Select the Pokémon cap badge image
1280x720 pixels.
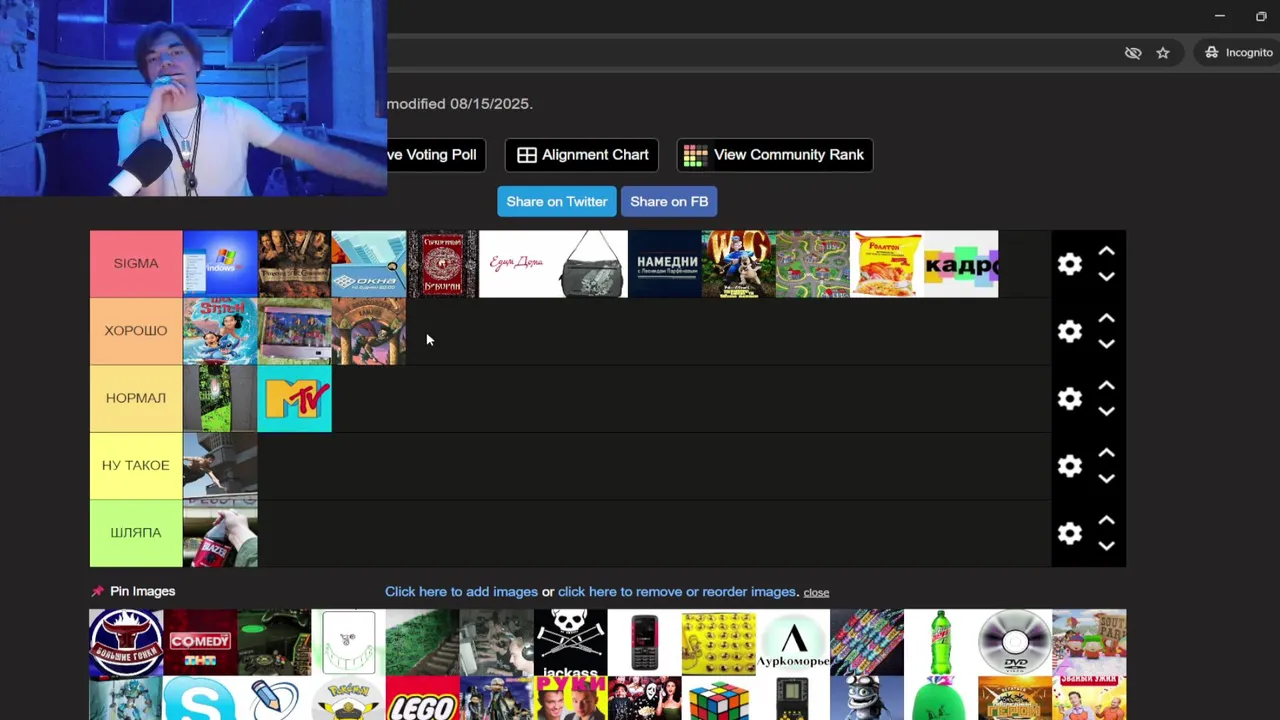(x=348, y=699)
